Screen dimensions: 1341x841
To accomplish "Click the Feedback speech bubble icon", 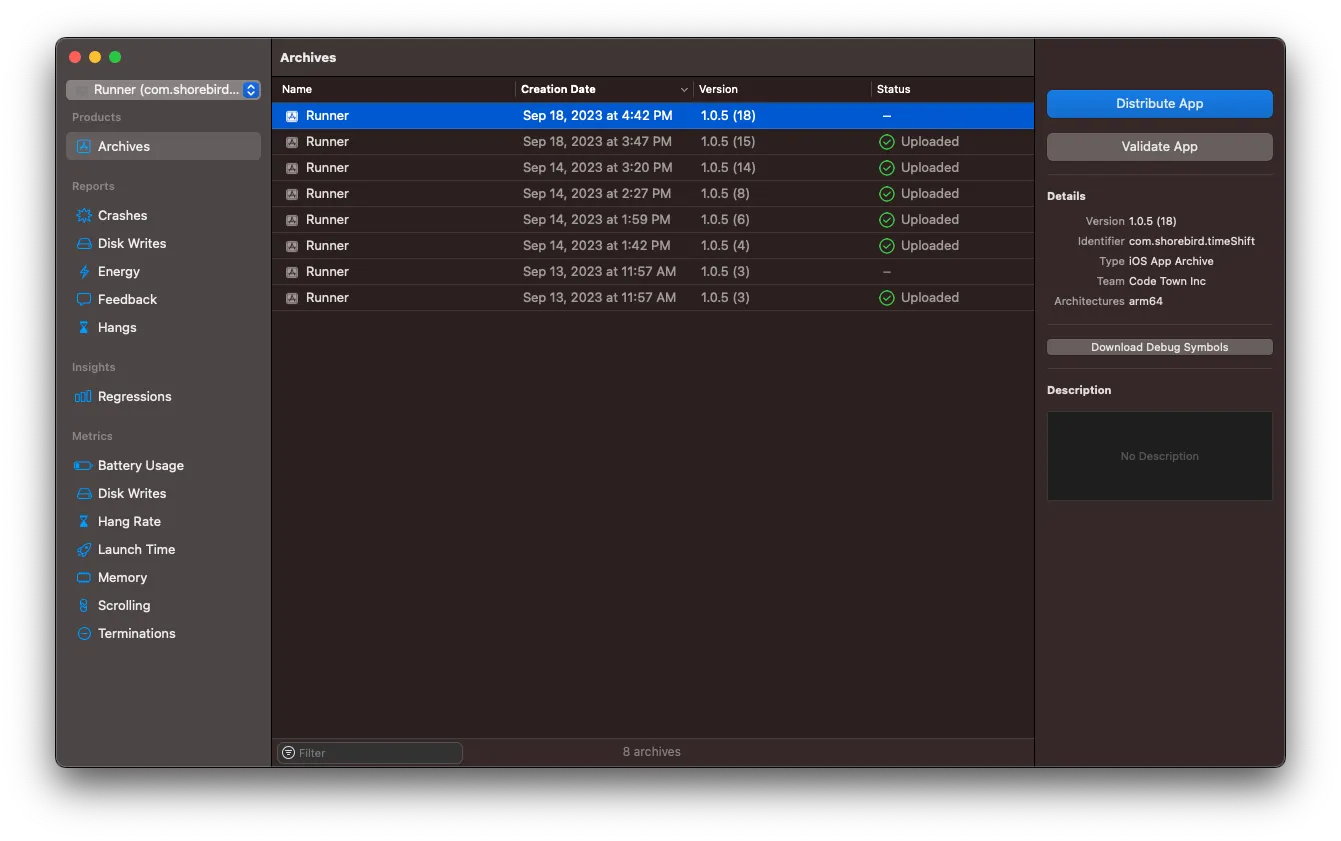I will coord(84,299).
